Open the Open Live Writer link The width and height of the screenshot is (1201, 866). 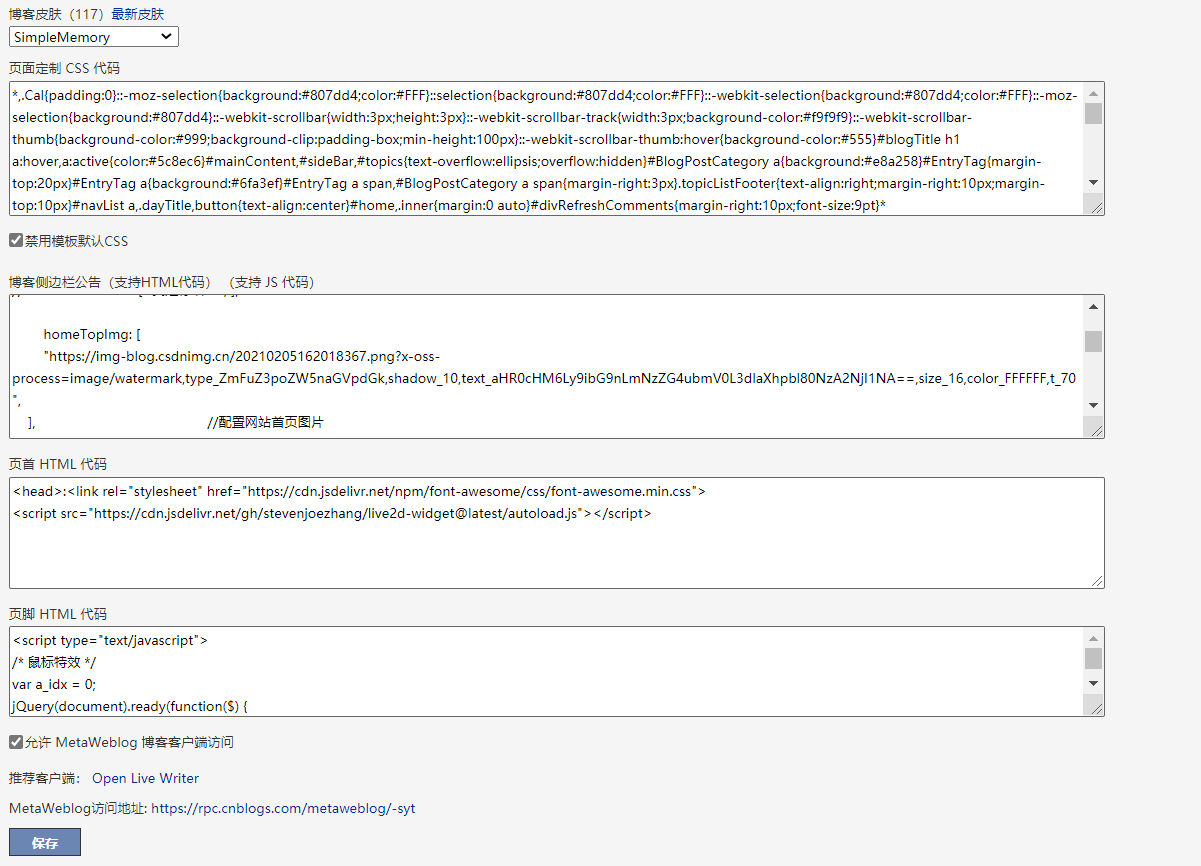coord(145,778)
